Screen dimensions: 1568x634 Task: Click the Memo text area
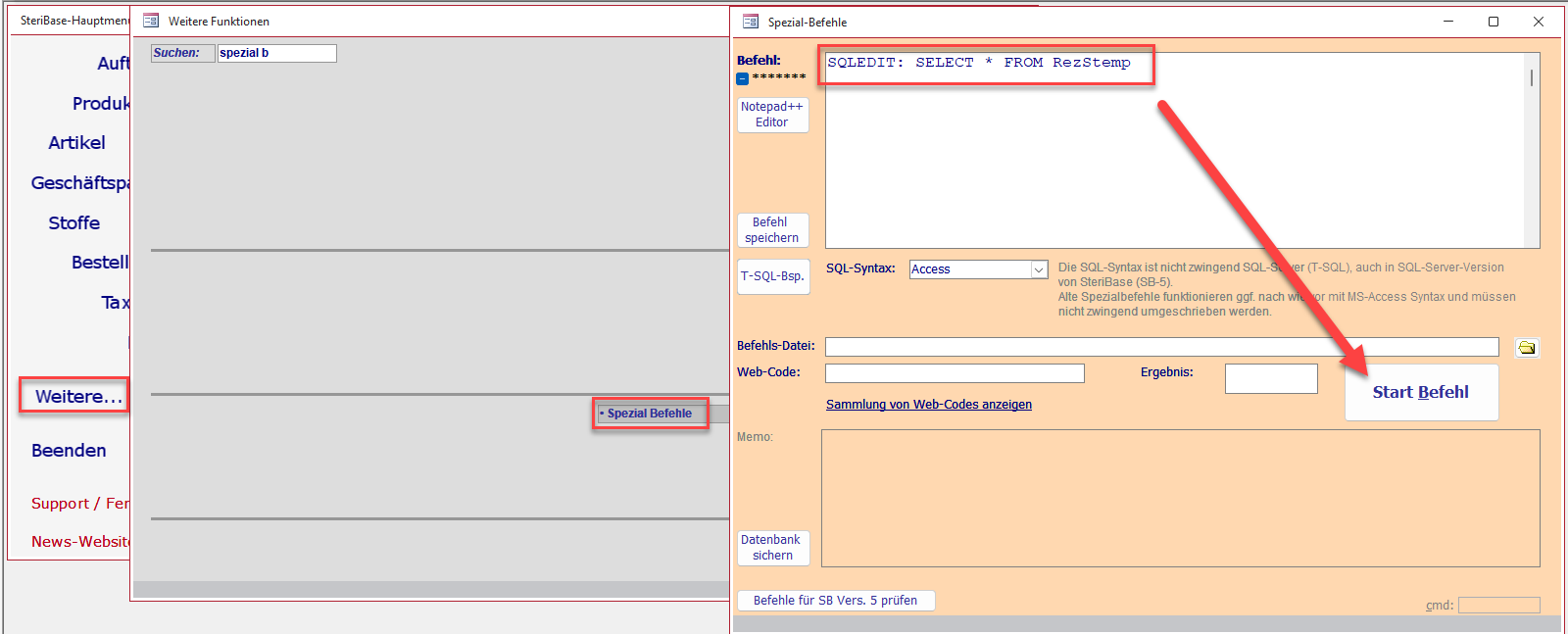1181,499
